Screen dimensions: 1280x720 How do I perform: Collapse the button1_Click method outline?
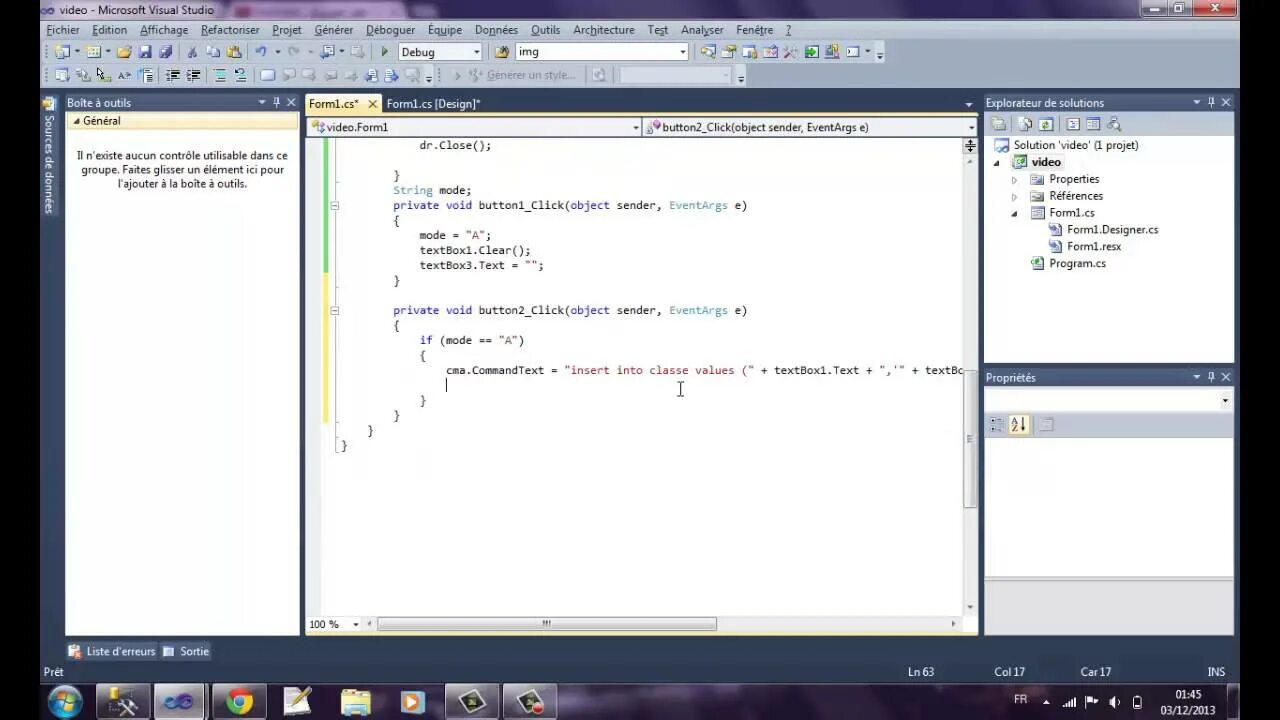click(x=334, y=206)
